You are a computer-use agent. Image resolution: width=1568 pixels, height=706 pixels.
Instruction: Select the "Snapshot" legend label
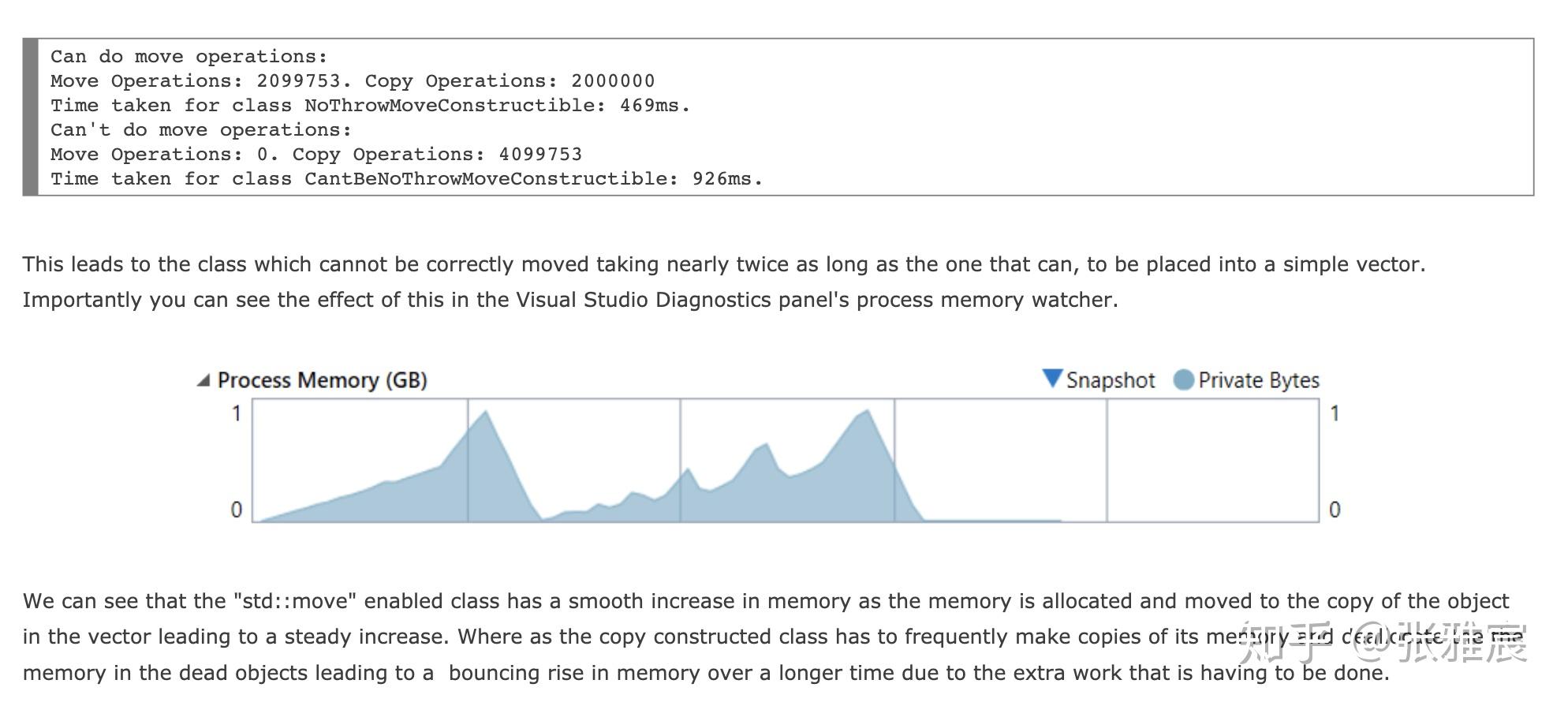[1110, 381]
